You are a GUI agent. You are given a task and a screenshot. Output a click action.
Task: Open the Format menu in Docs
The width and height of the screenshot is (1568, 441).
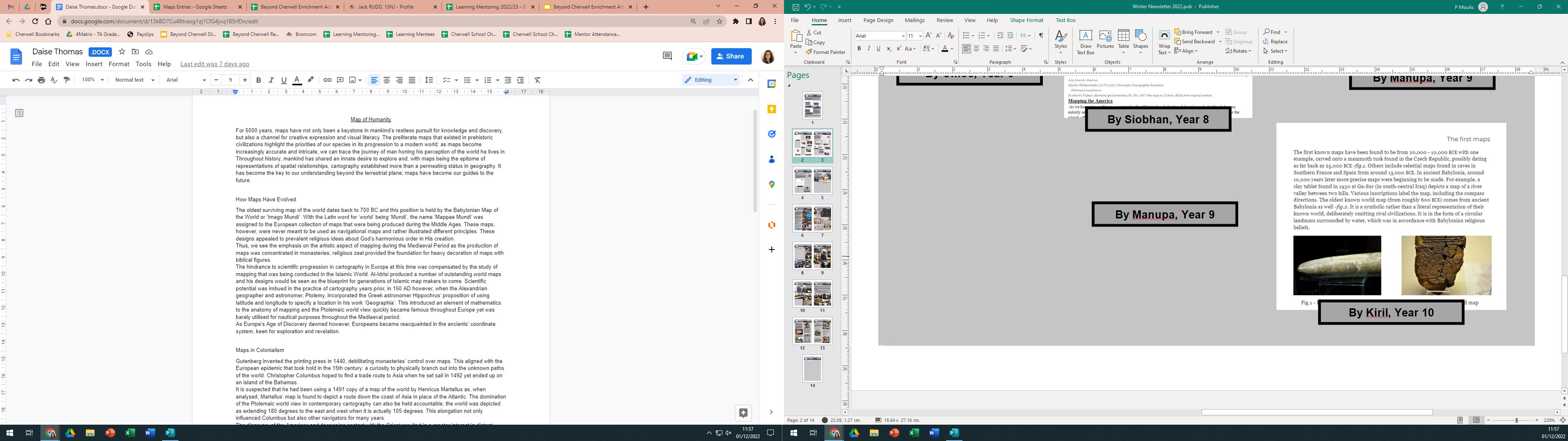119,64
